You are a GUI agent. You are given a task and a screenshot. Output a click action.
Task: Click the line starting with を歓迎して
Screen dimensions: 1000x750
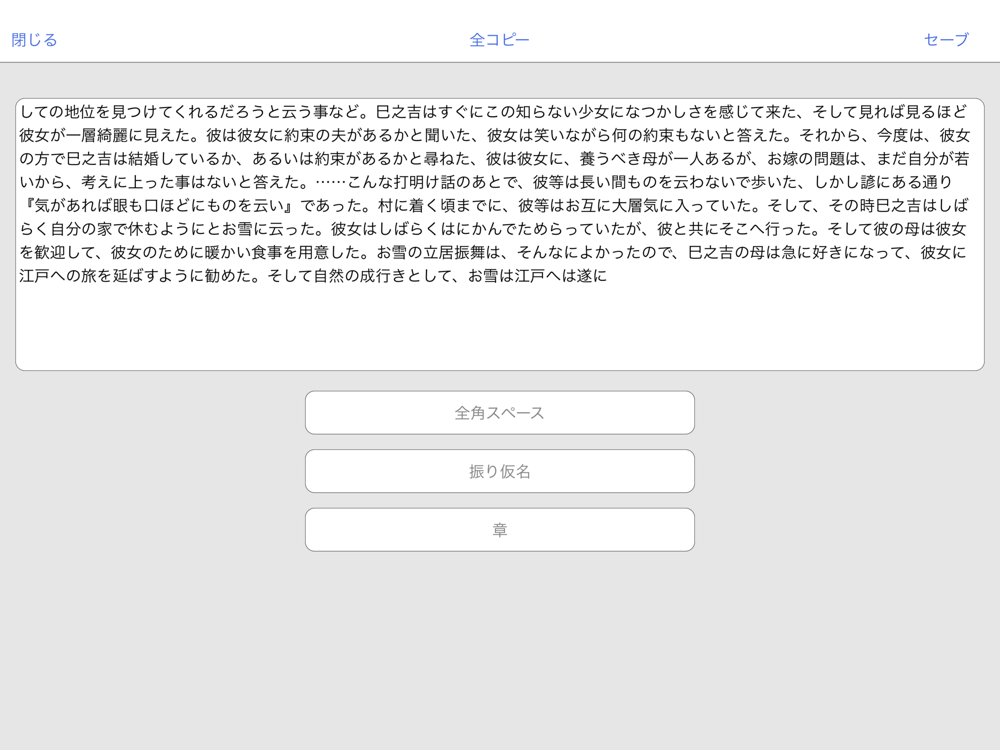pos(493,253)
